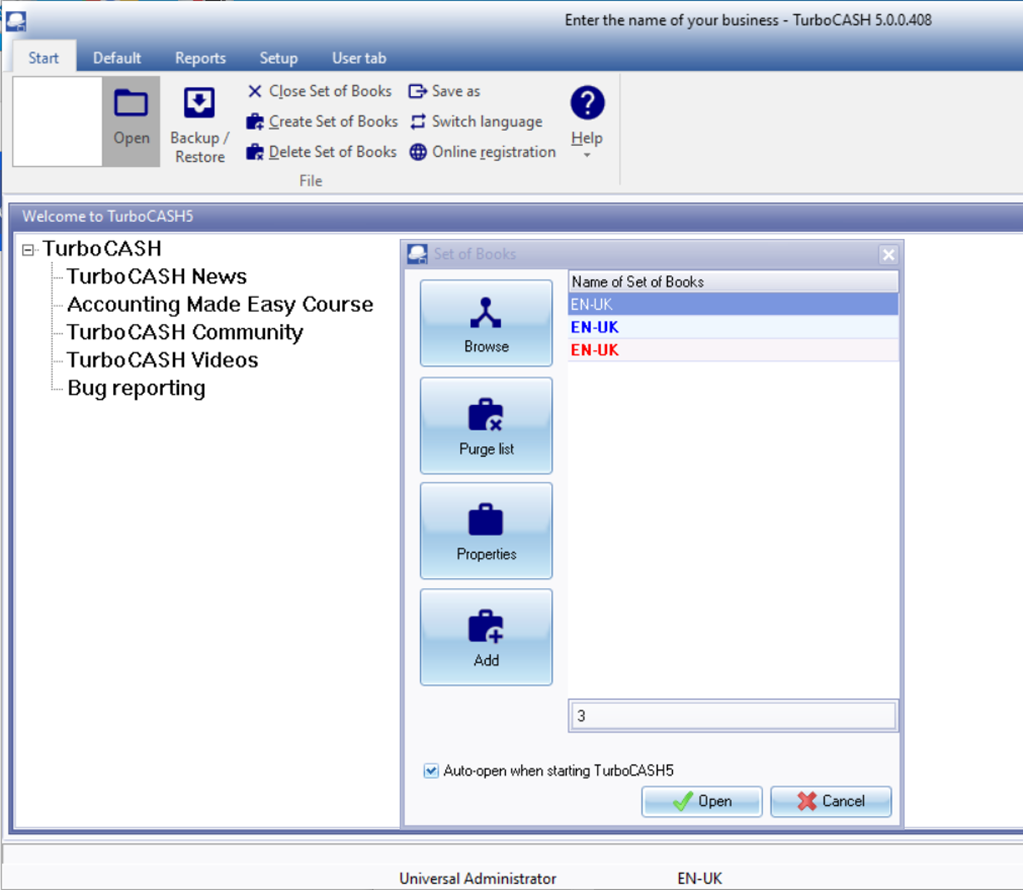The width and height of the screenshot is (1023, 890).
Task: Open Properties of the set of books
Action: (486, 531)
